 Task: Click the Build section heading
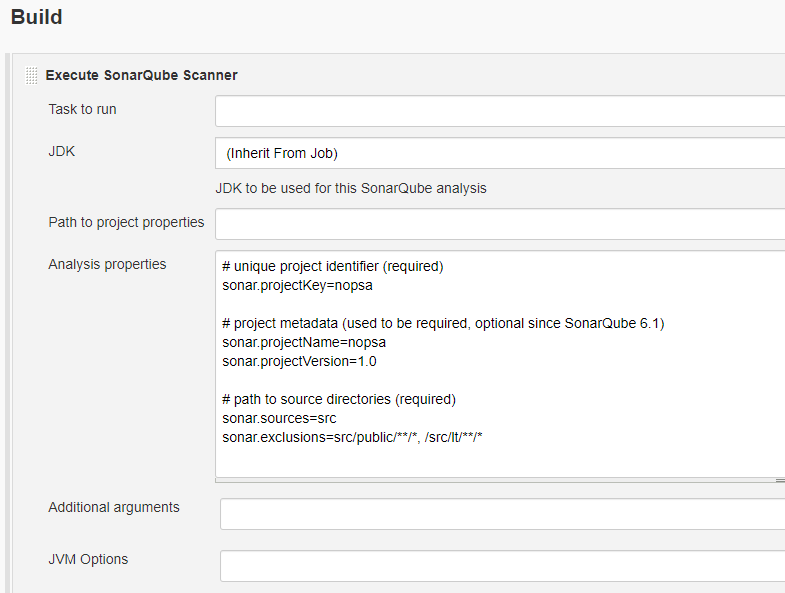tap(36, 18)
